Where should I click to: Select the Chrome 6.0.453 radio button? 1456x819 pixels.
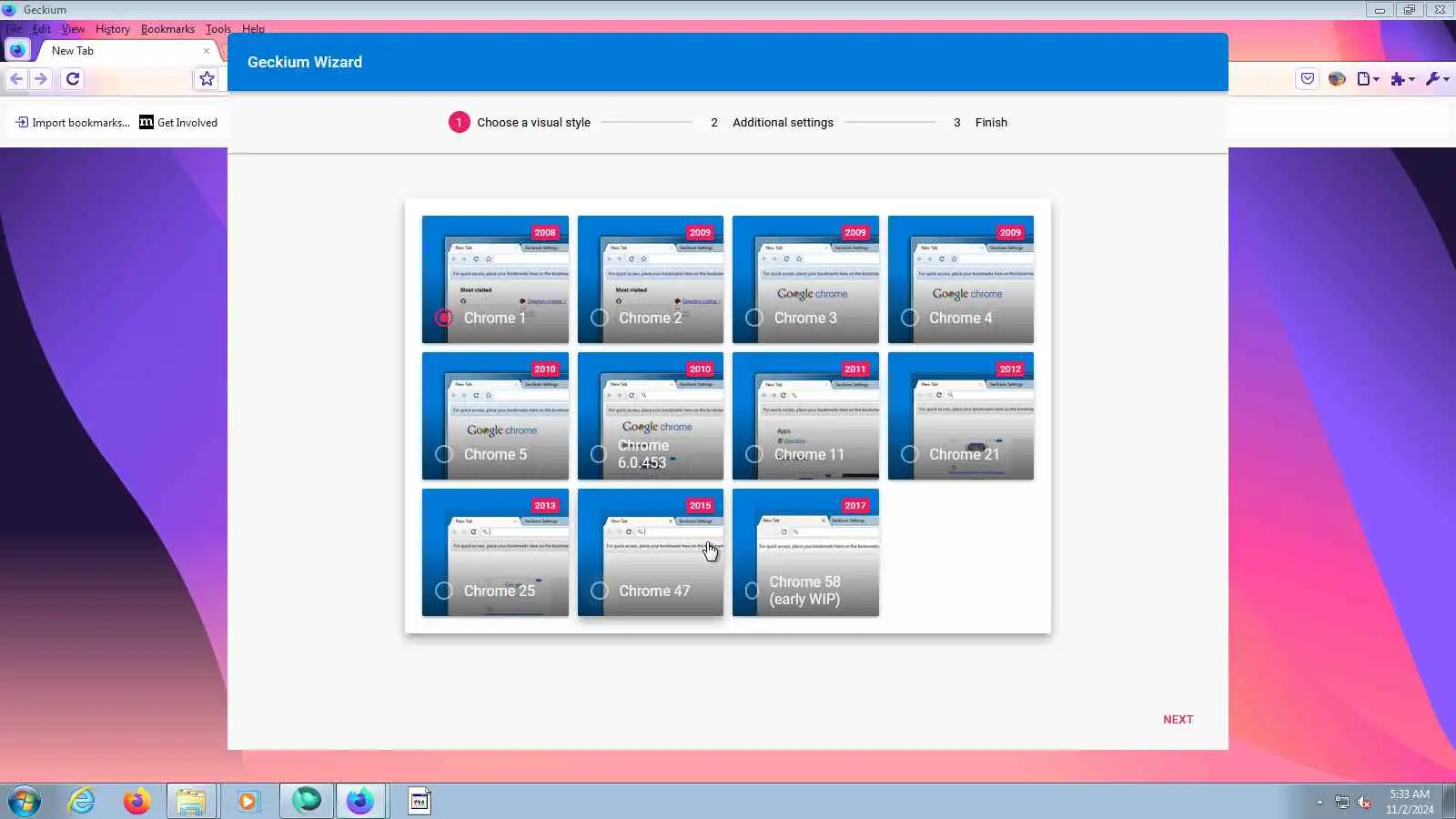pyautogui.click(x=599, y=454)
